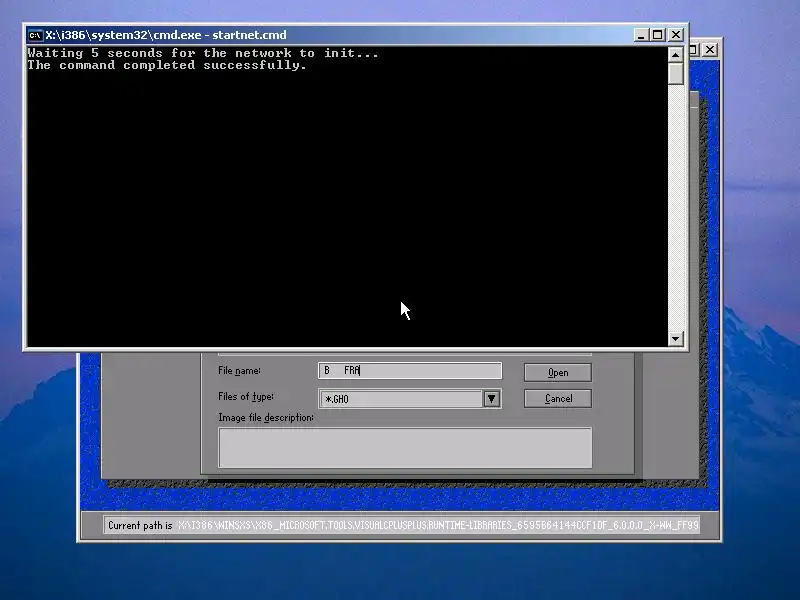Open the Files of type dropdown arrow
The image size is (800, 600).
click(491, 398)
